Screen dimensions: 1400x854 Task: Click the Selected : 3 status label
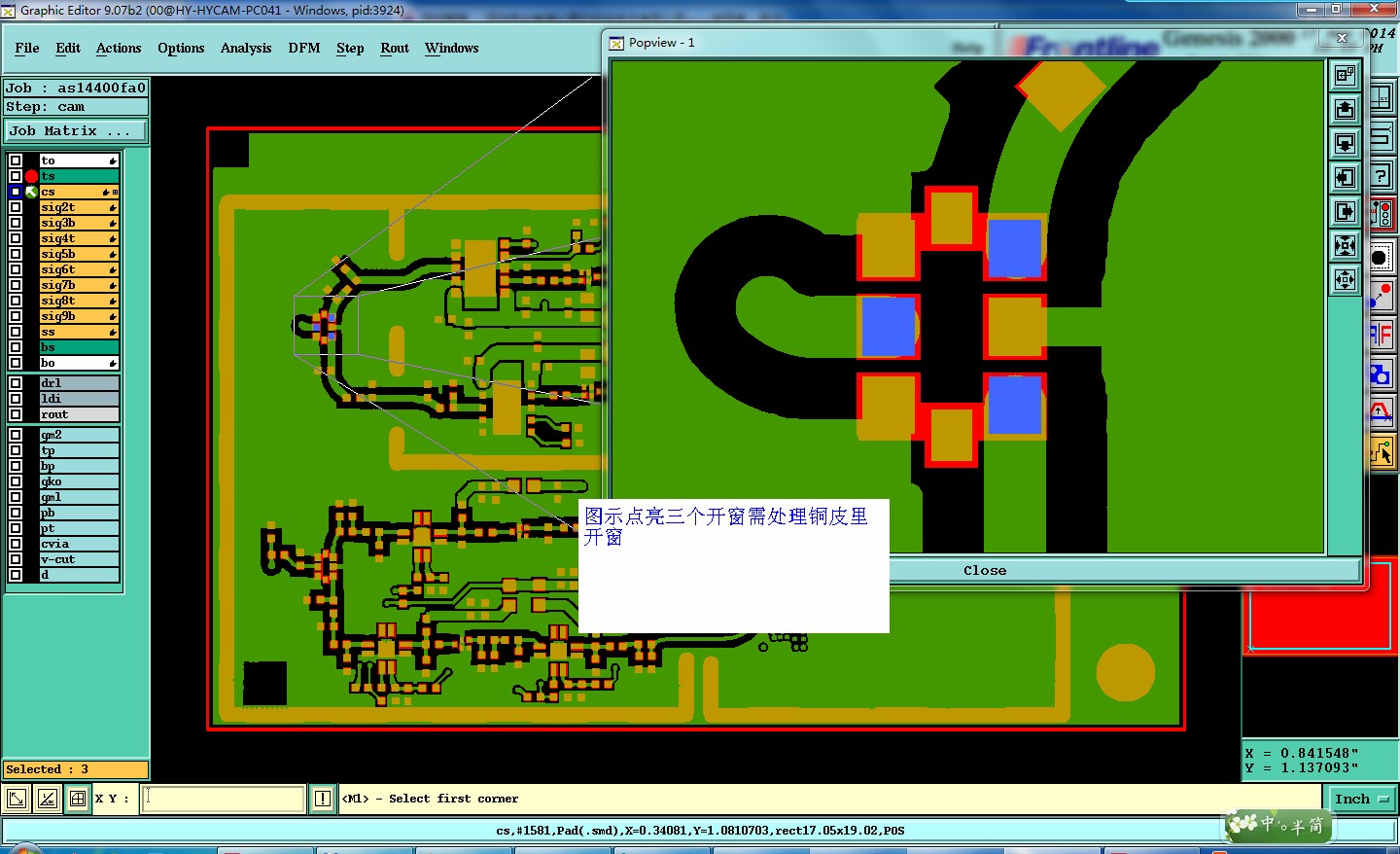click(x=76, y=769)
